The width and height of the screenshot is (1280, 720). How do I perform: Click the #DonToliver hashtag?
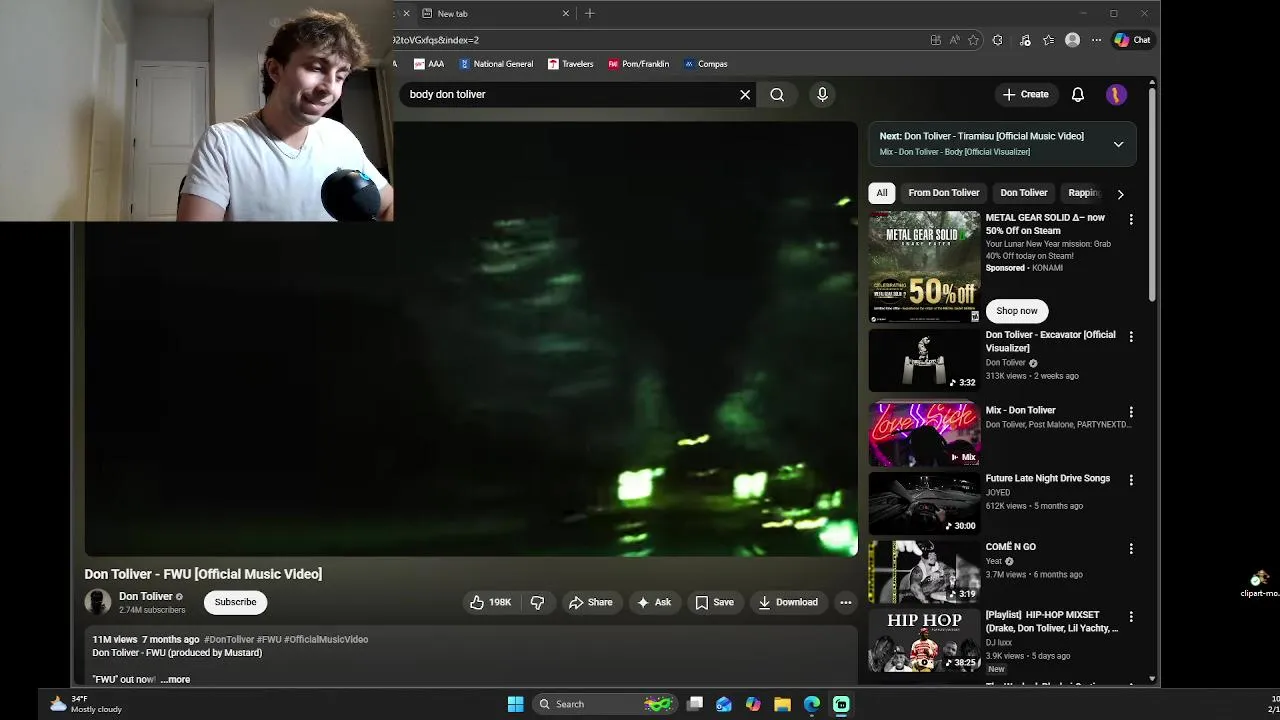(229, 639)
